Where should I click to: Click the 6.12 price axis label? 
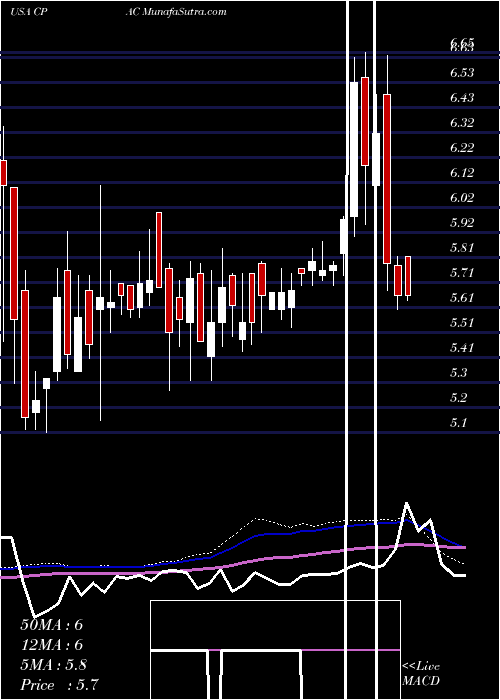point(462,172)
